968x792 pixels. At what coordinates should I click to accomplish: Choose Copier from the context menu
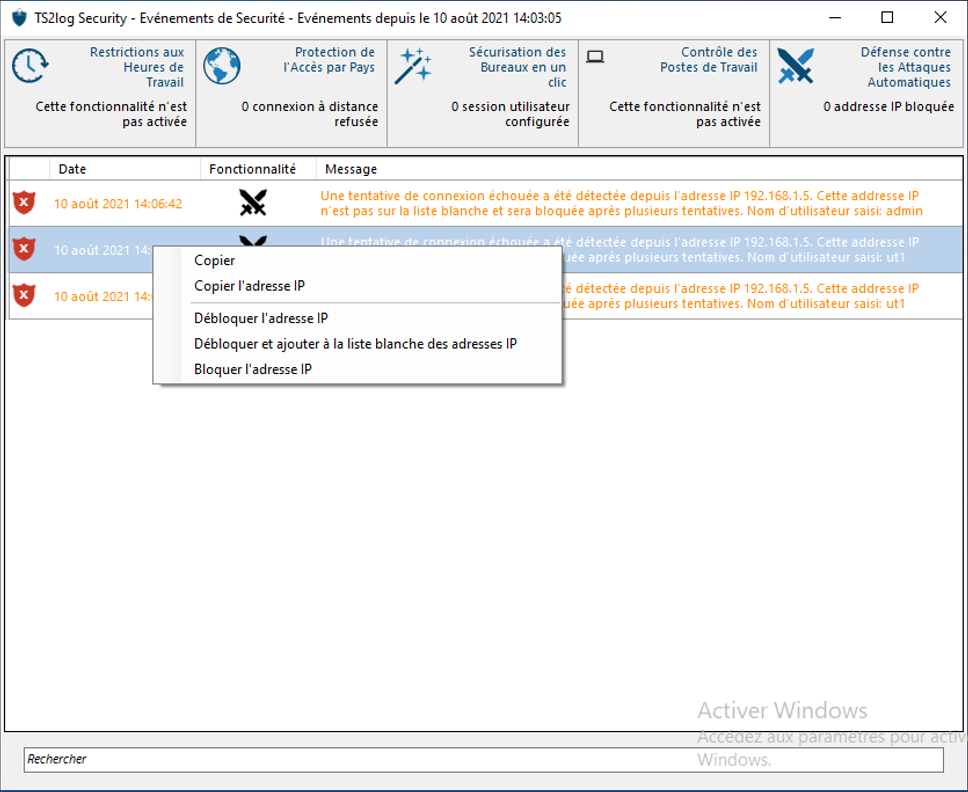[214, 261]
